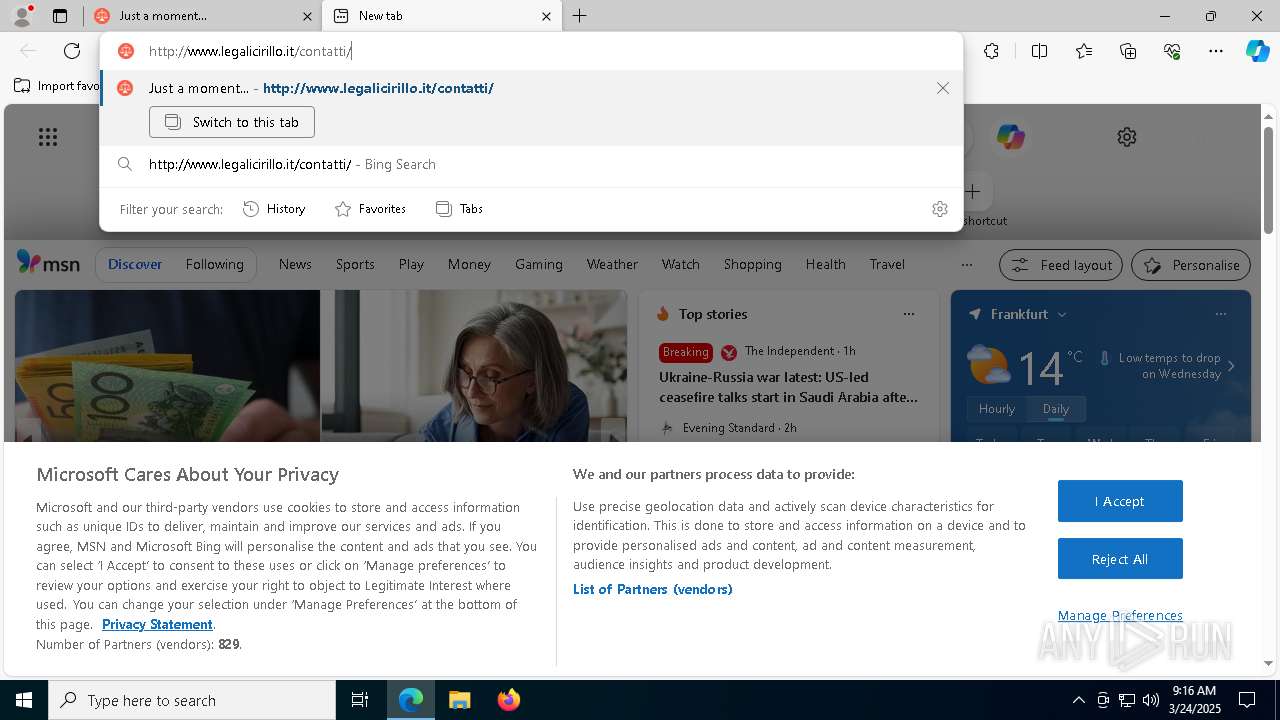Filter suggestions by Favorites
The height and width of the screenshot is (720, 1280).
(x=370, y=209)
